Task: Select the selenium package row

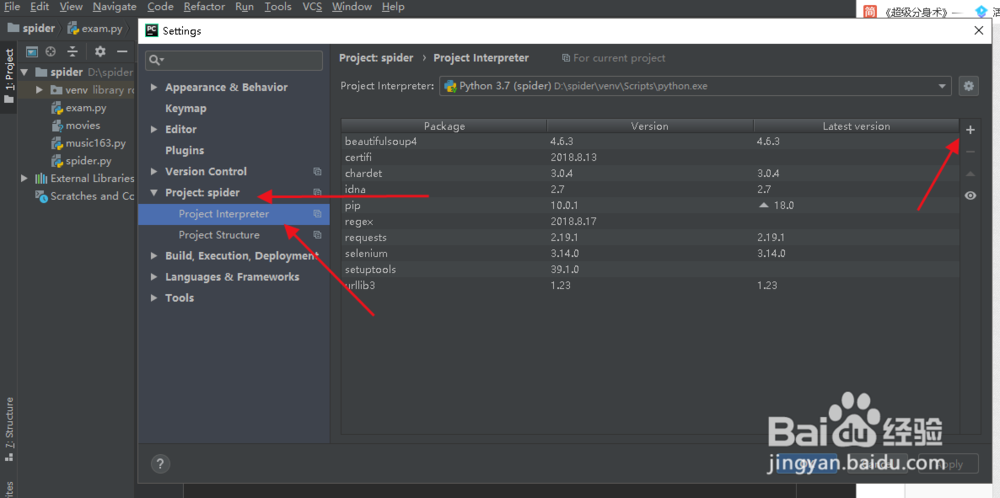Action: [650, 254]
